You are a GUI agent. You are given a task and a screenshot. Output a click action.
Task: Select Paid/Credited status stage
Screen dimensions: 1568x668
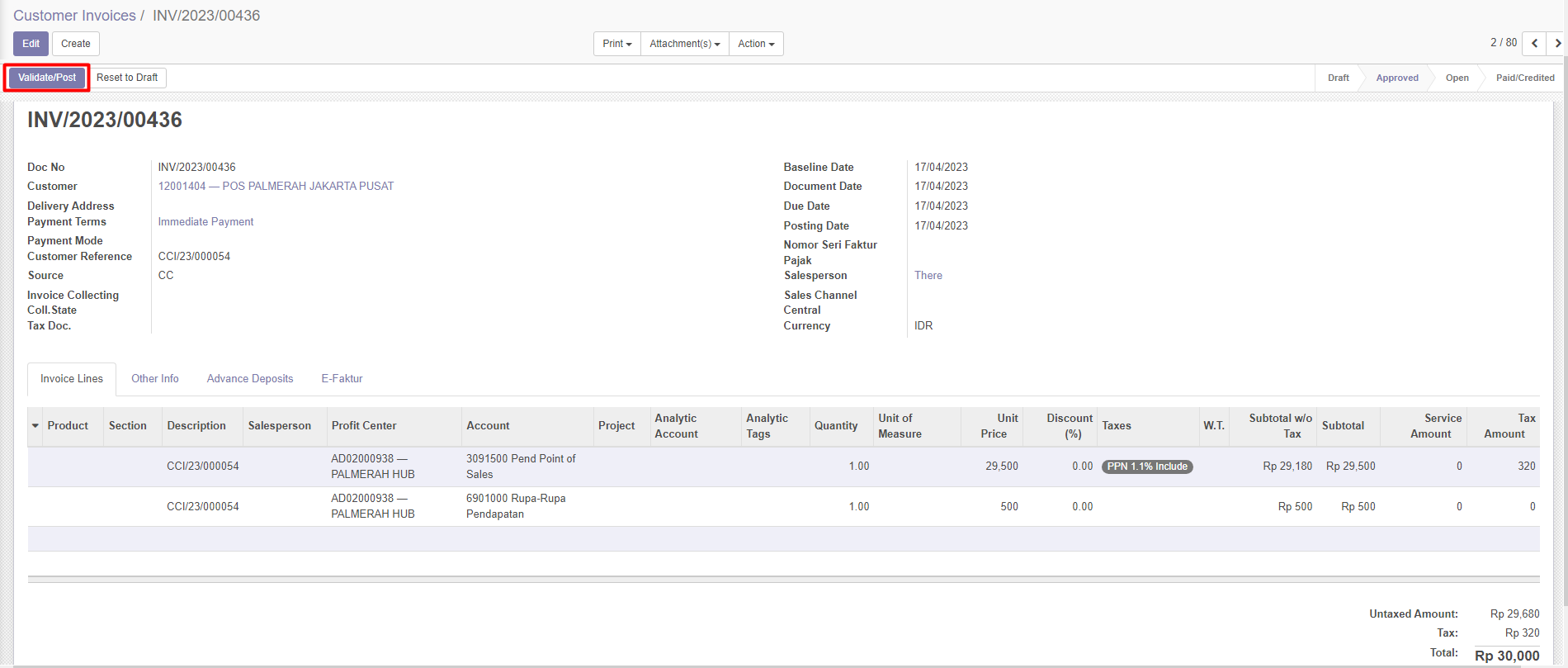point(1525,78)
